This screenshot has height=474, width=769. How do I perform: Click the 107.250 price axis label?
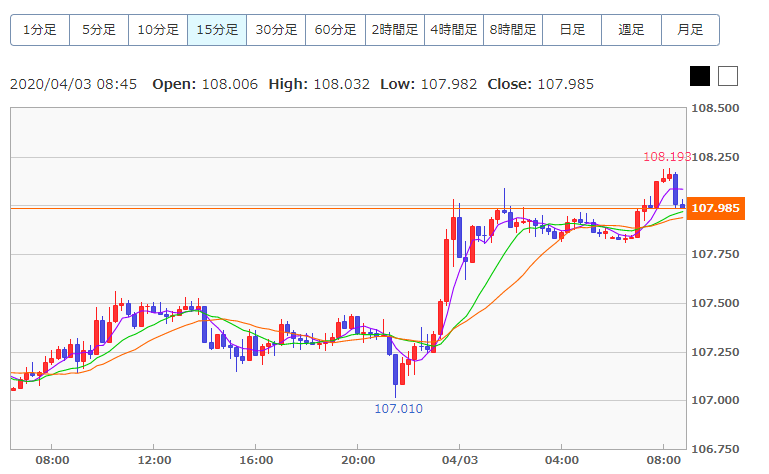coord(715,352)
